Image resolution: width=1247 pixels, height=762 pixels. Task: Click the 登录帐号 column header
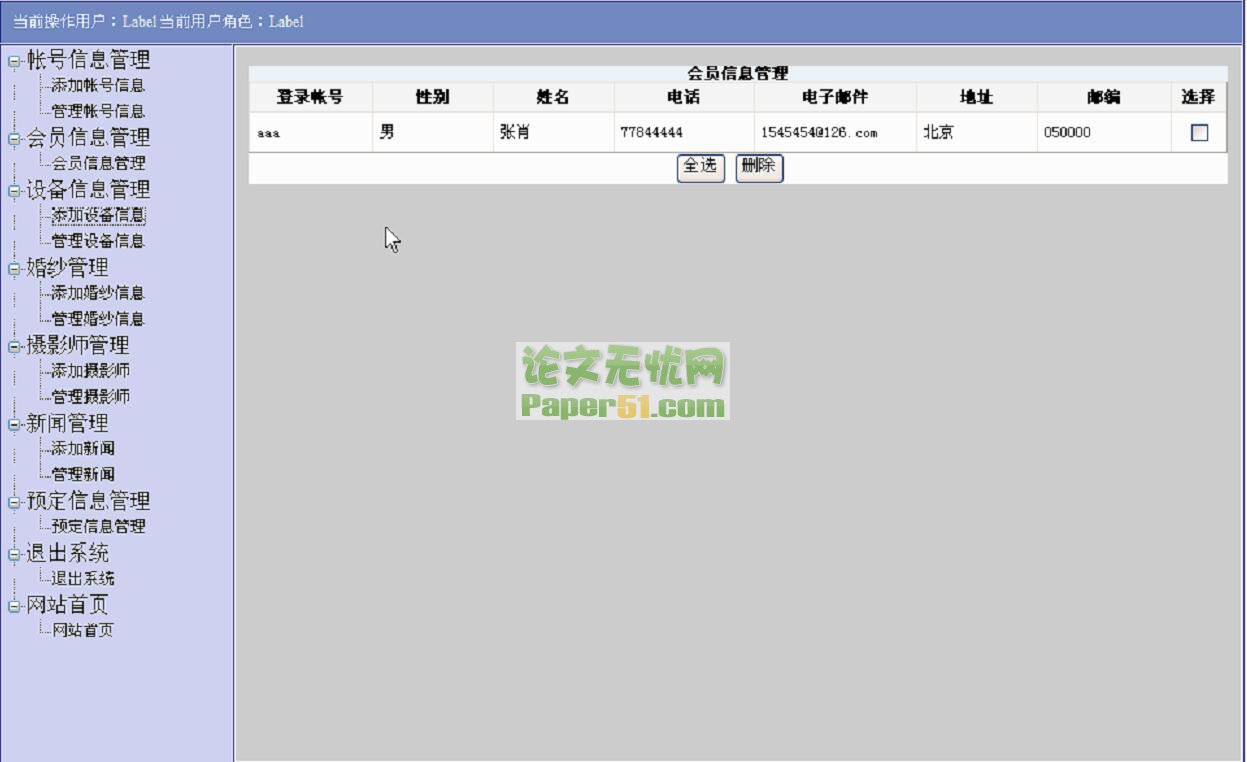(x=310, y=97)
